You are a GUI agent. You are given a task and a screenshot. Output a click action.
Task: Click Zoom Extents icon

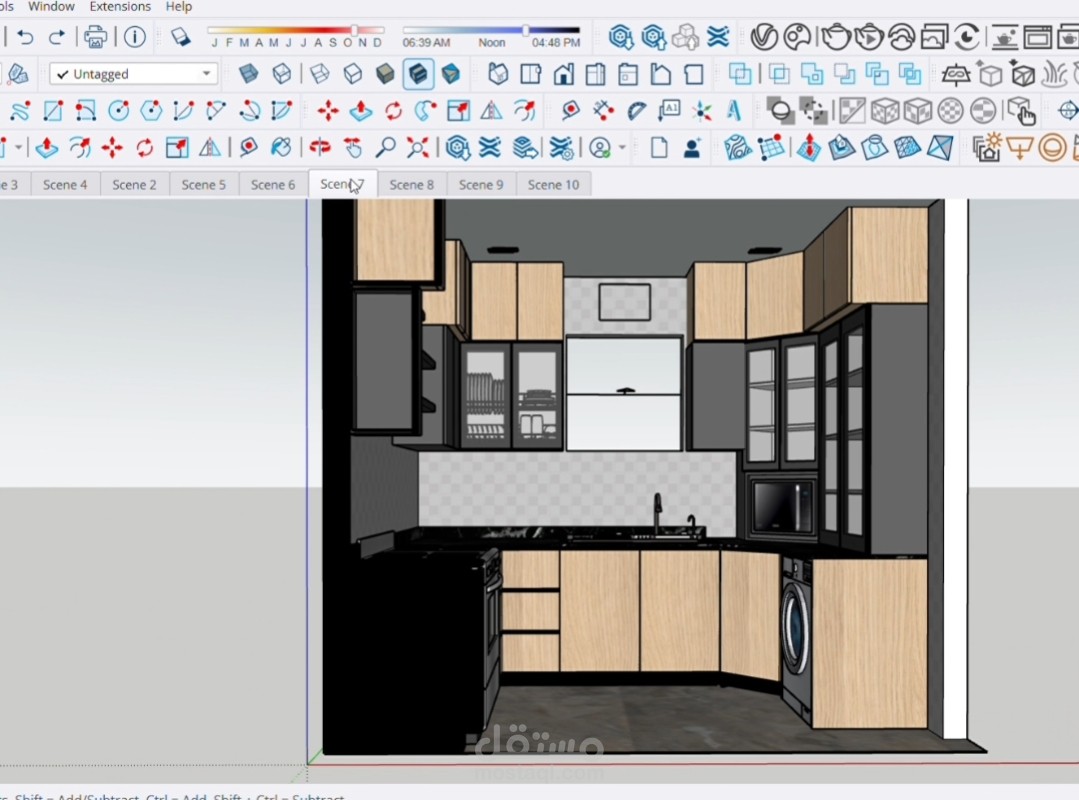418,147
